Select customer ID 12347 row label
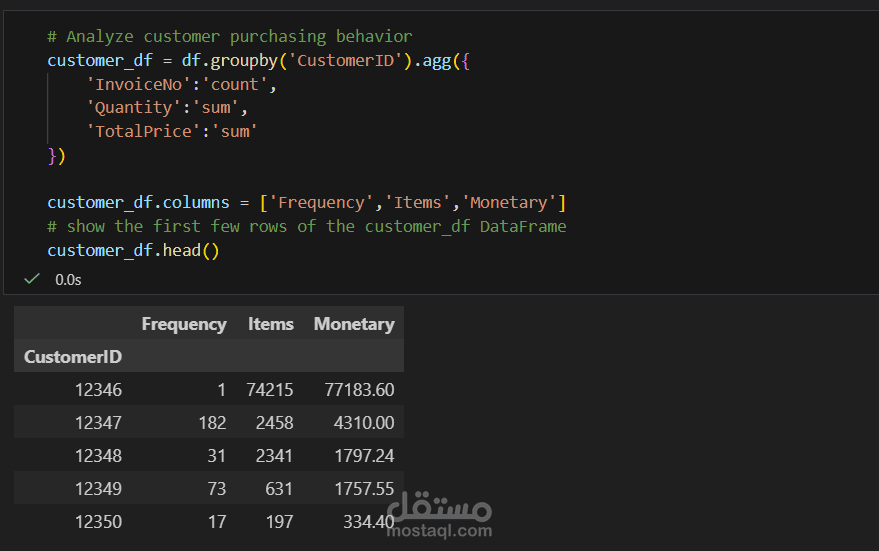 point(98,423)
